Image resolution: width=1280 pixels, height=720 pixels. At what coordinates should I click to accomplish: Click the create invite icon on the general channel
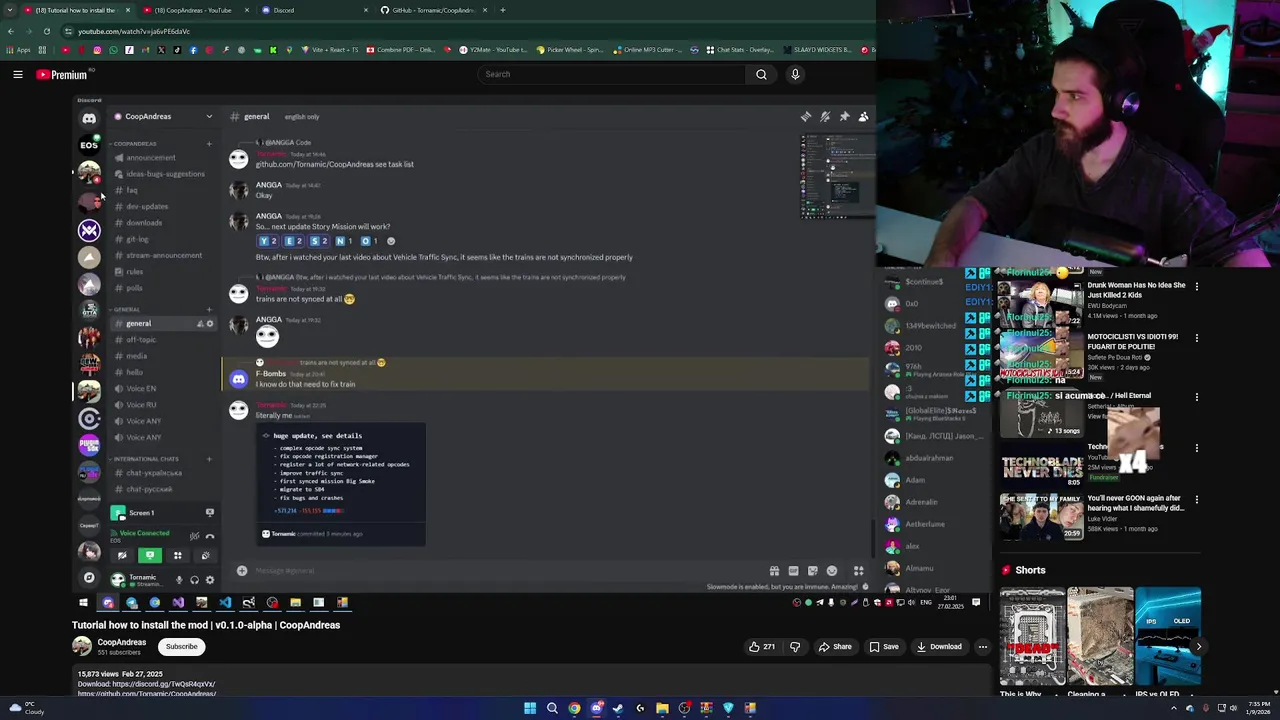click(200, 324)
